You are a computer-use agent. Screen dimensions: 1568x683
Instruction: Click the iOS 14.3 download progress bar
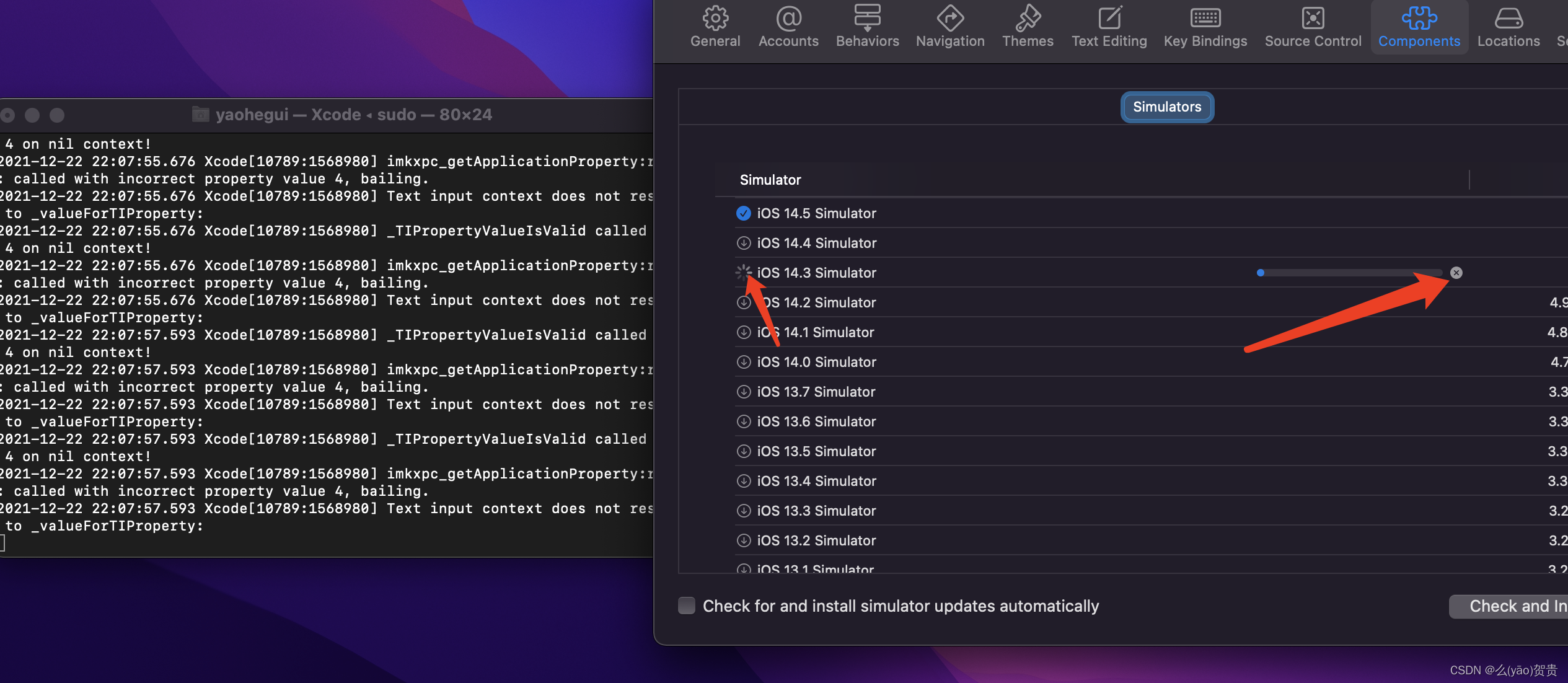(1350, 273)
